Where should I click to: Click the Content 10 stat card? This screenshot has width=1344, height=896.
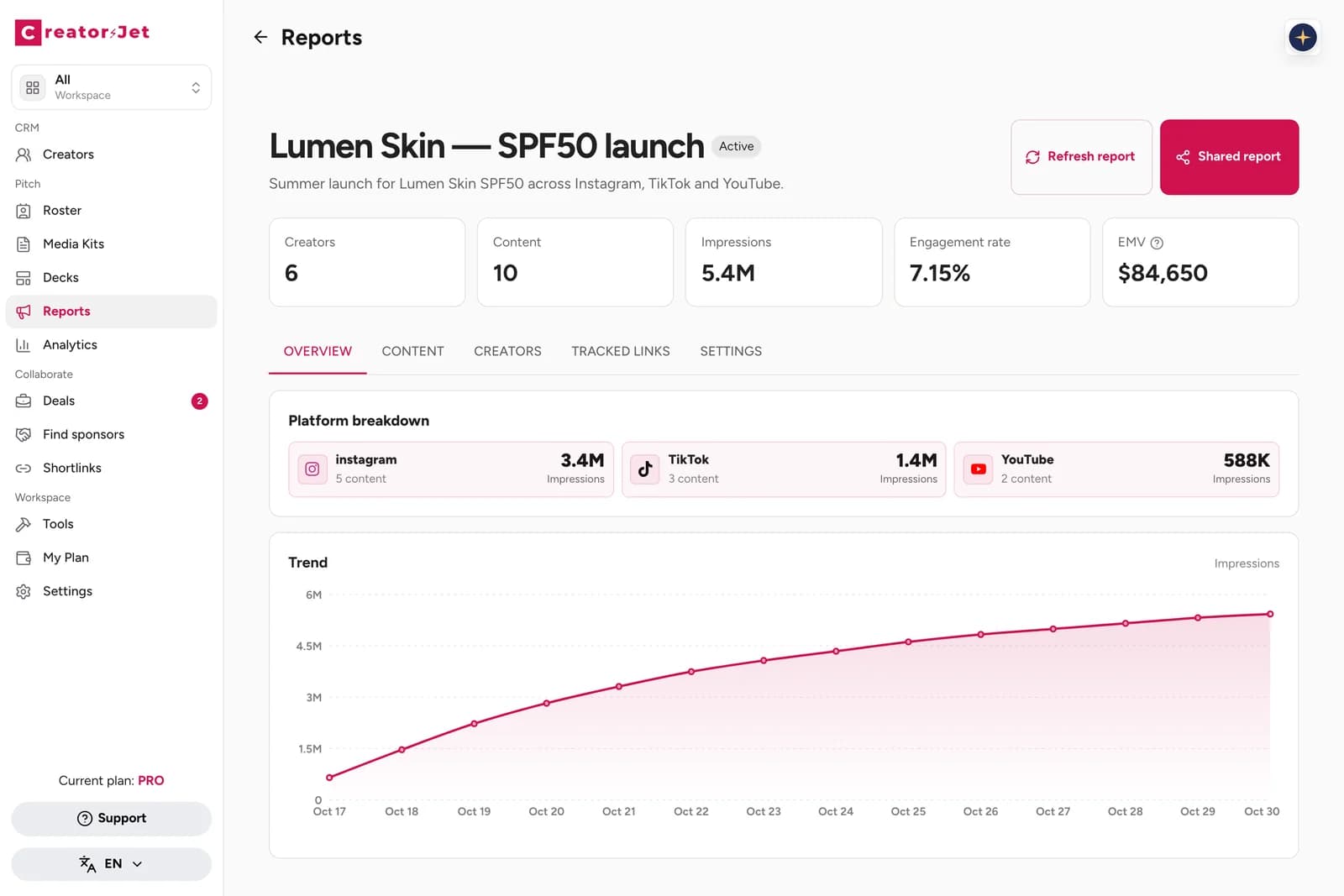[575, 262]
